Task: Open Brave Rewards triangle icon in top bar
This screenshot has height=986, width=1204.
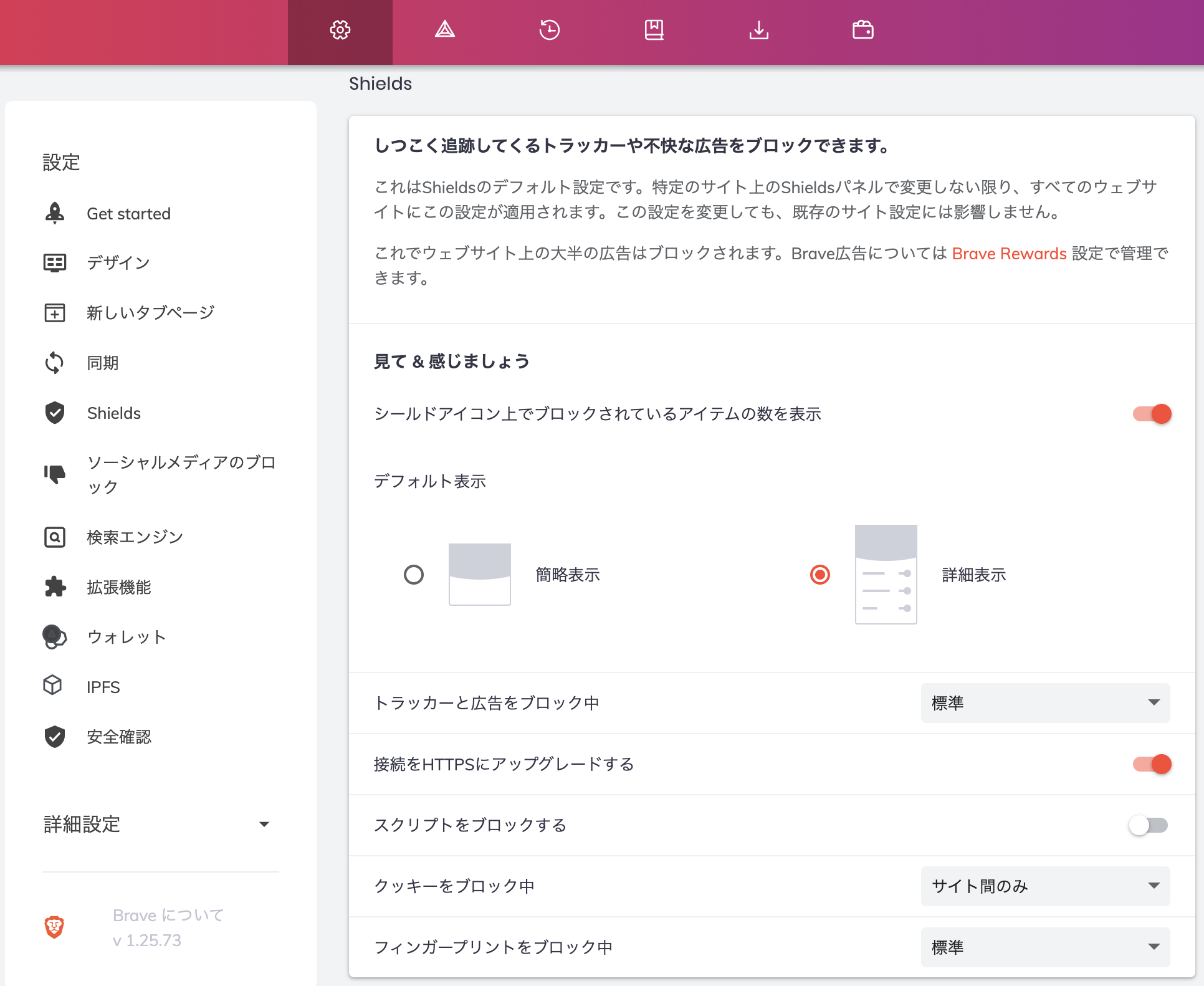Action: point(444,29)
